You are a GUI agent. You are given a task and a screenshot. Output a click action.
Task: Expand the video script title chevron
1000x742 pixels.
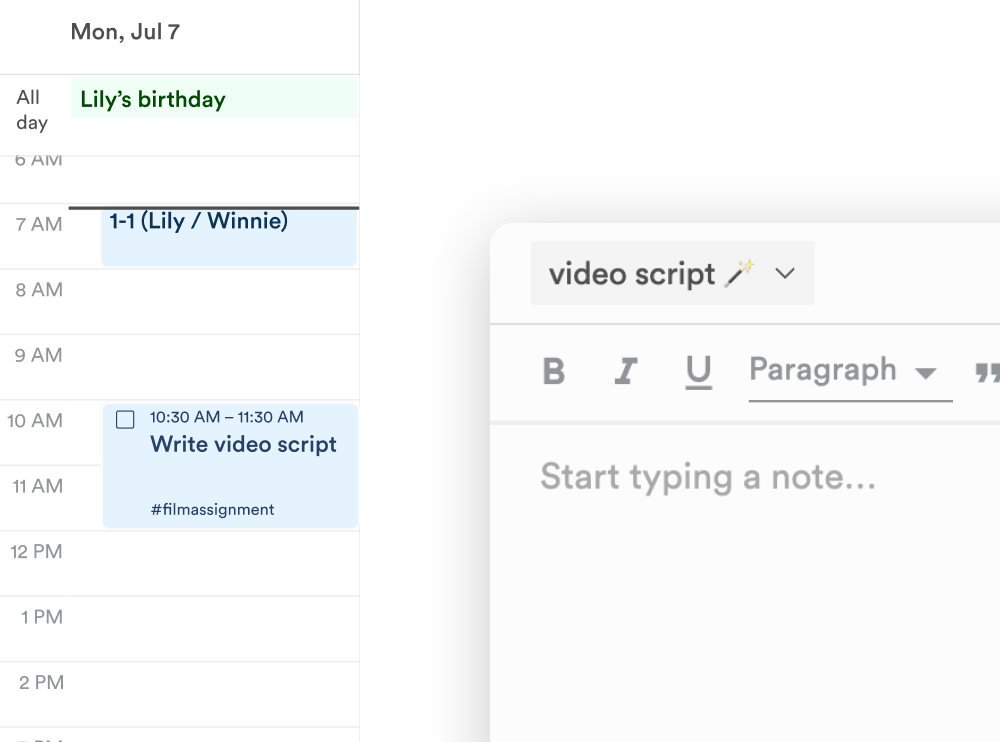pyautogui.click(x=785, y=273)
